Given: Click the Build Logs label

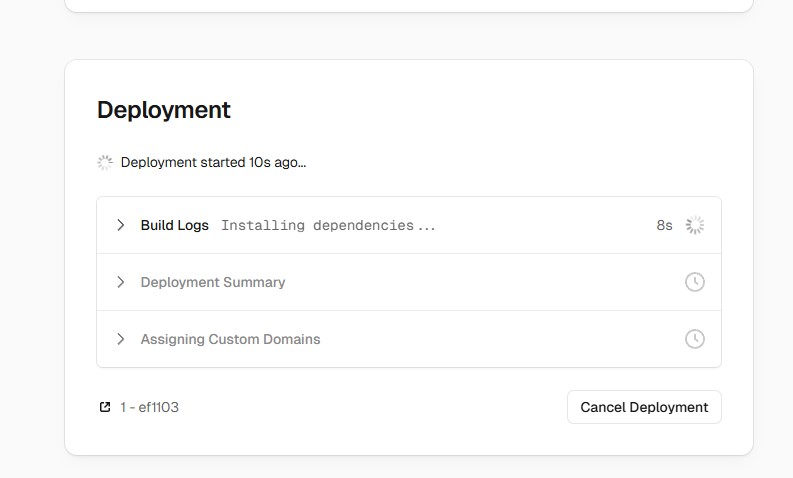Looking at the screenshot, I should click(174, 225).
